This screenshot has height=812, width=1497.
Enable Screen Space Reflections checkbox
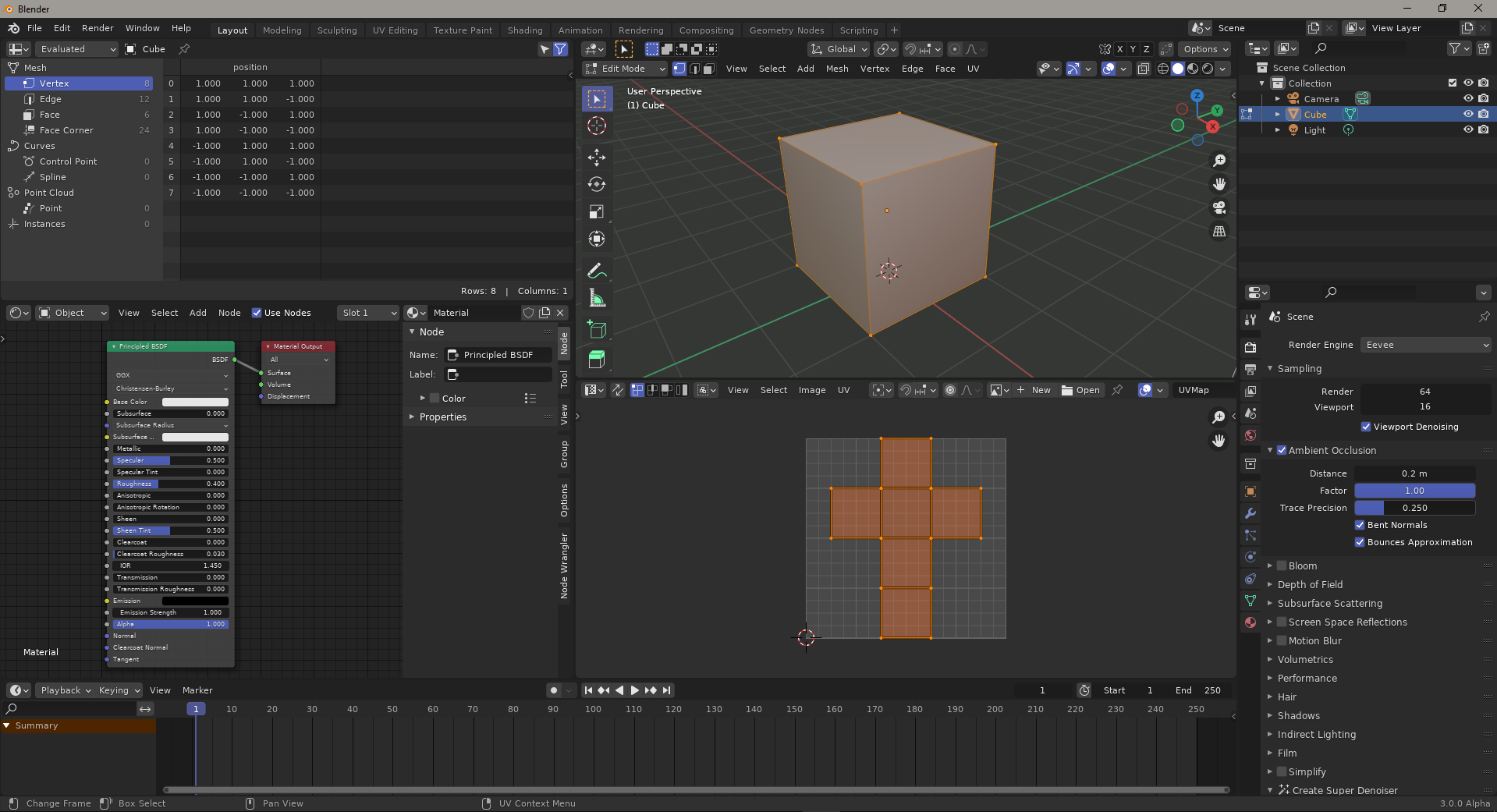click(1281, 622)
